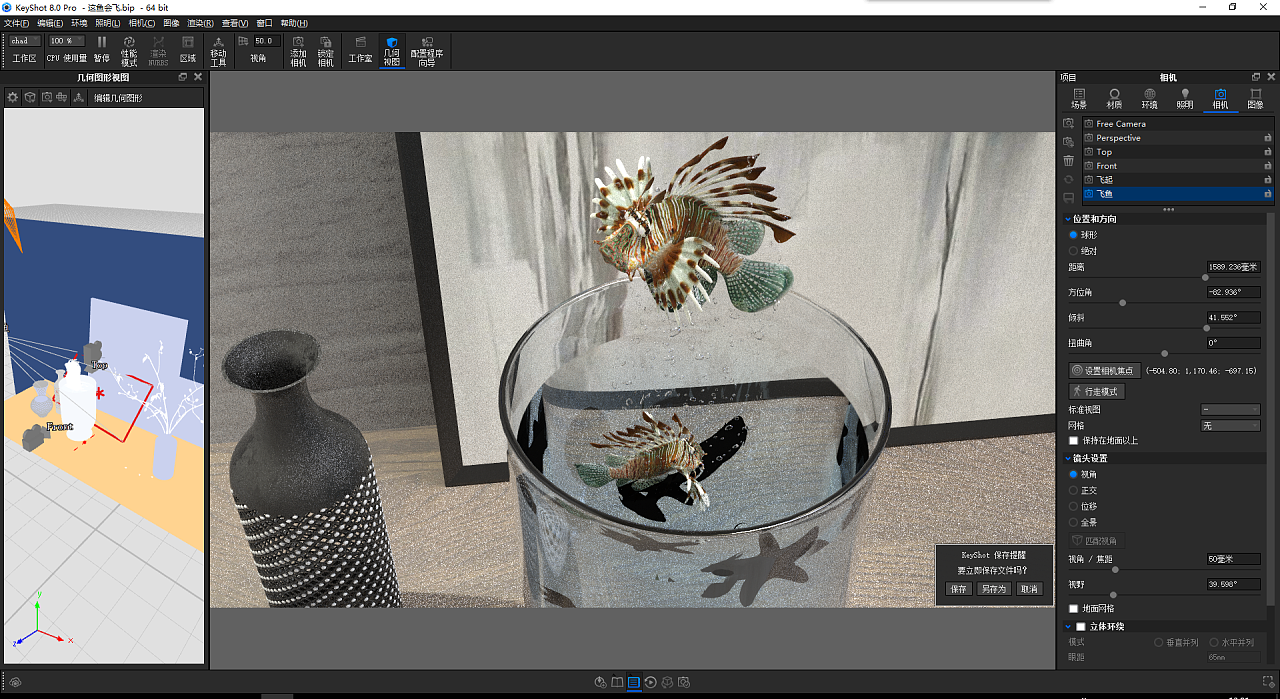This screenshot has height=699, width=1280.
Task: Click the 锁定相机 (Lock Camera) toolbar icon
Action: click(325, 50)
